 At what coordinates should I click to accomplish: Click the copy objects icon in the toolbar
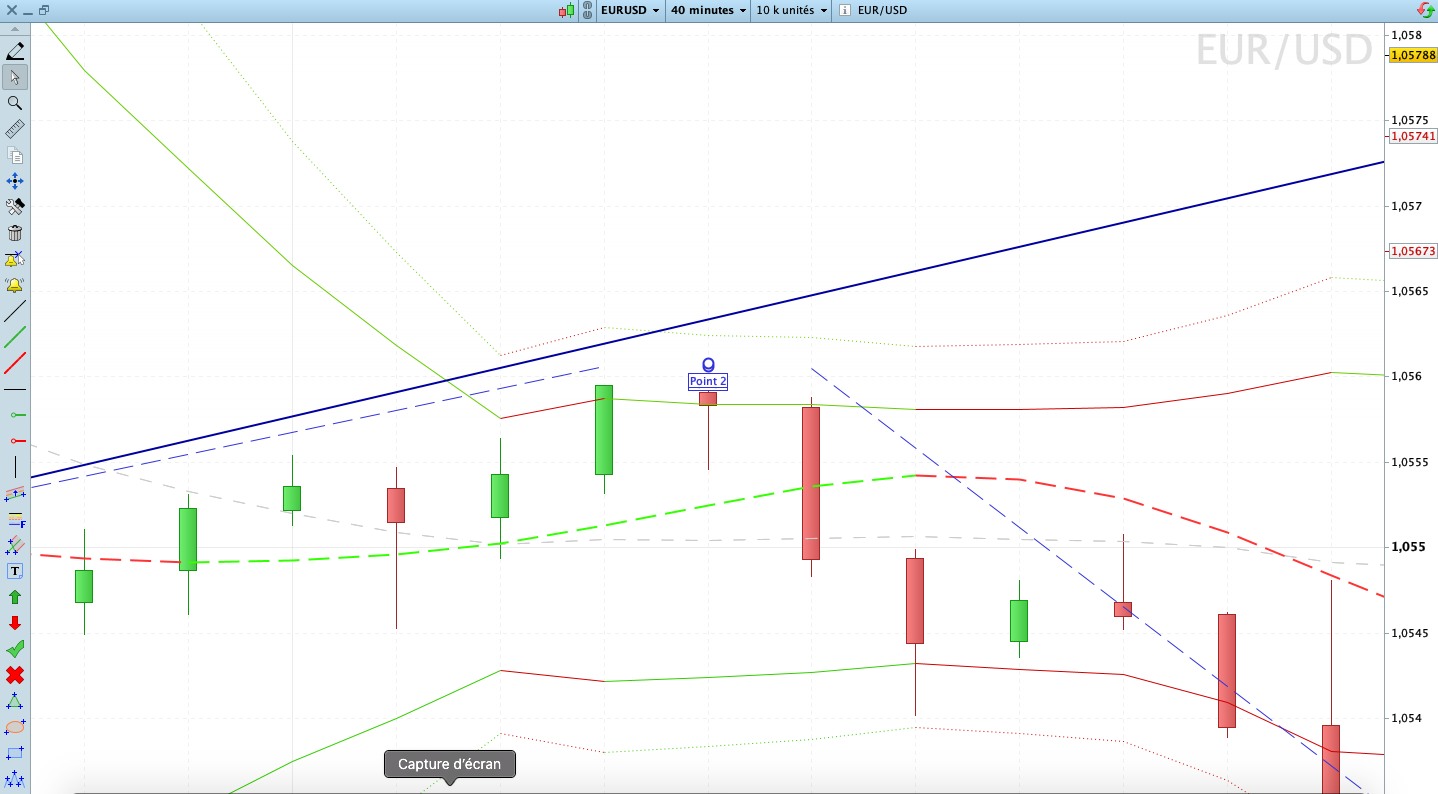click(x=15, y=155)
